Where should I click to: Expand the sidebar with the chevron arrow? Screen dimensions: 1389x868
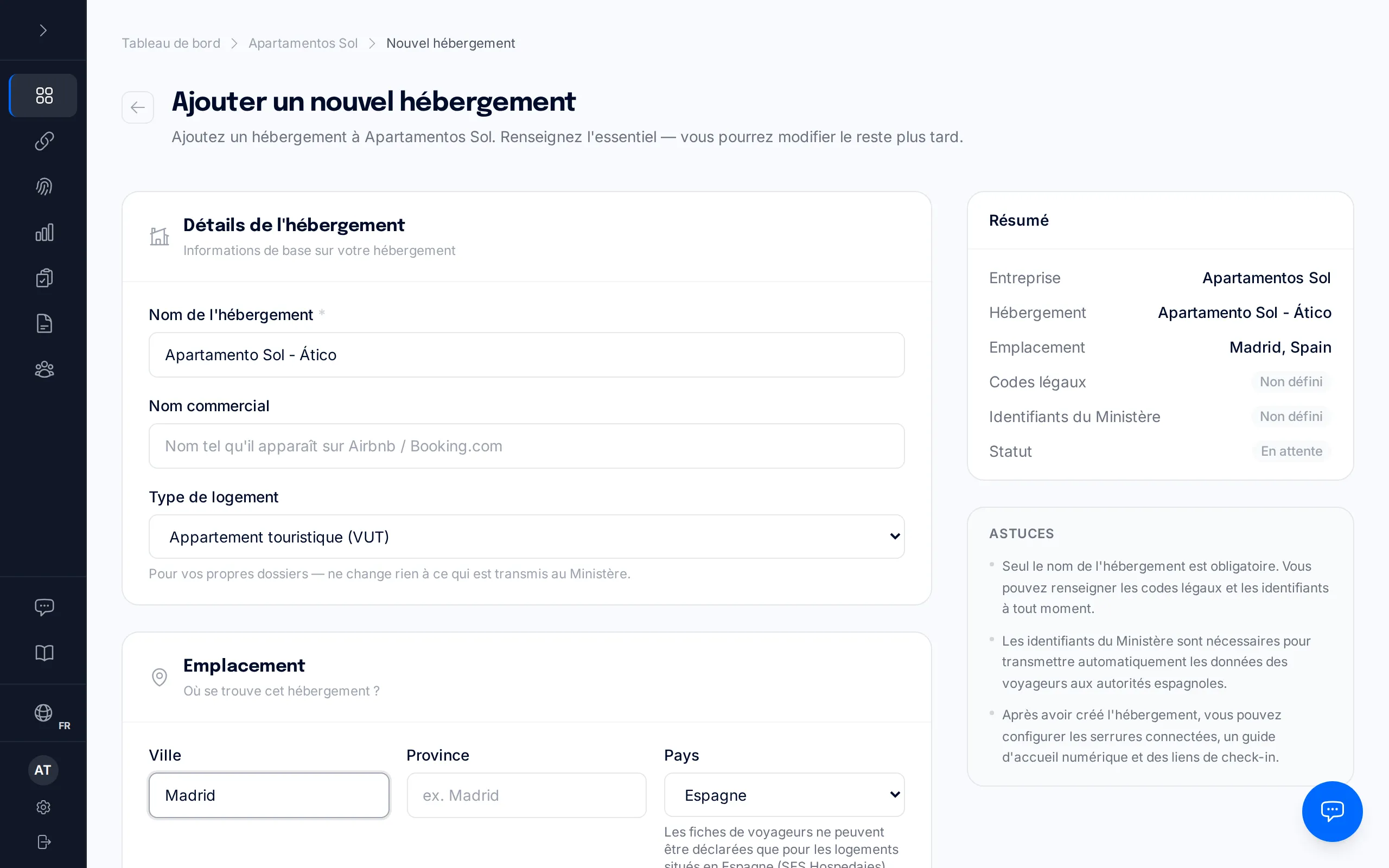(43, 30)
